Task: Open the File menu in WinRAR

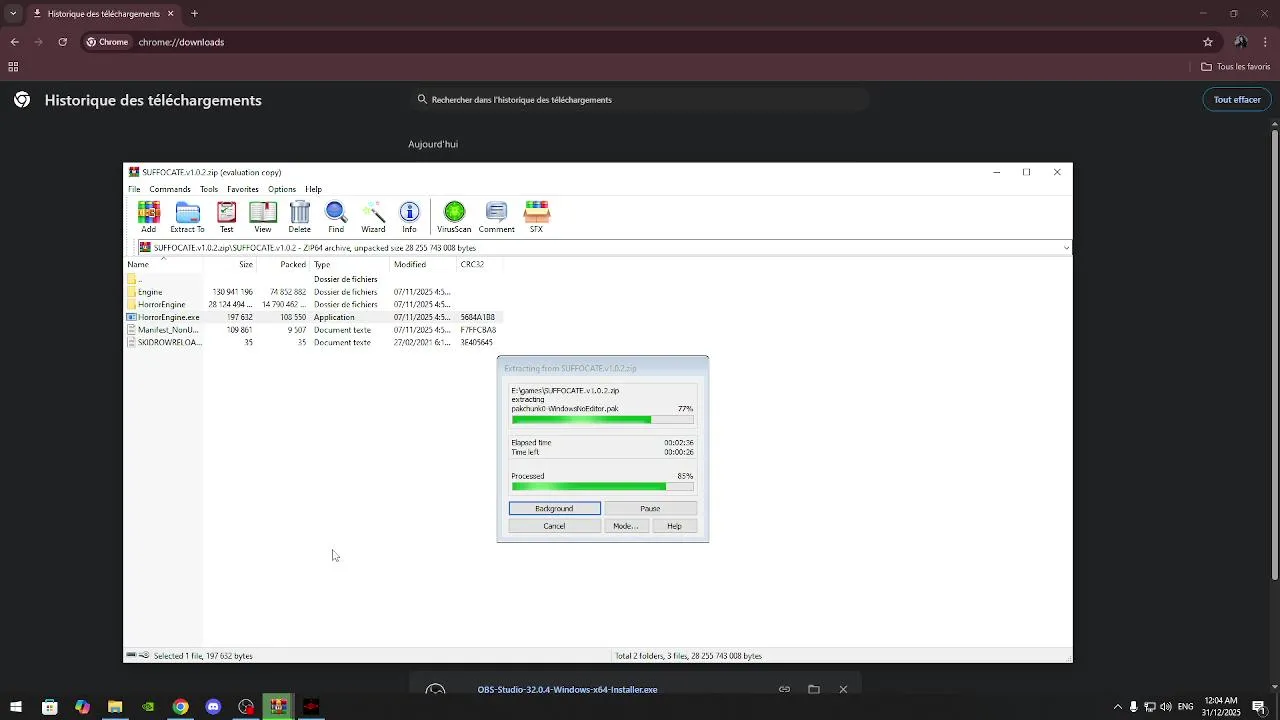Action: [134, 189]
